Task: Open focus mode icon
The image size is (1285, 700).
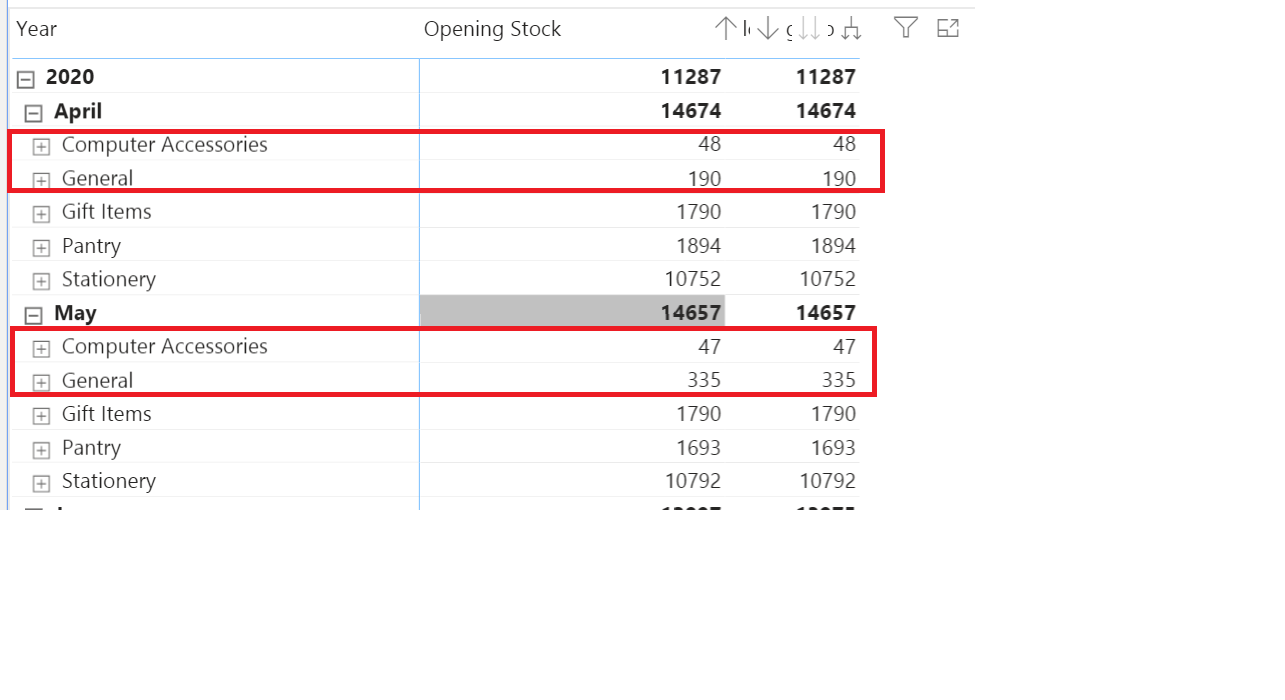Action: coord(948,28)
